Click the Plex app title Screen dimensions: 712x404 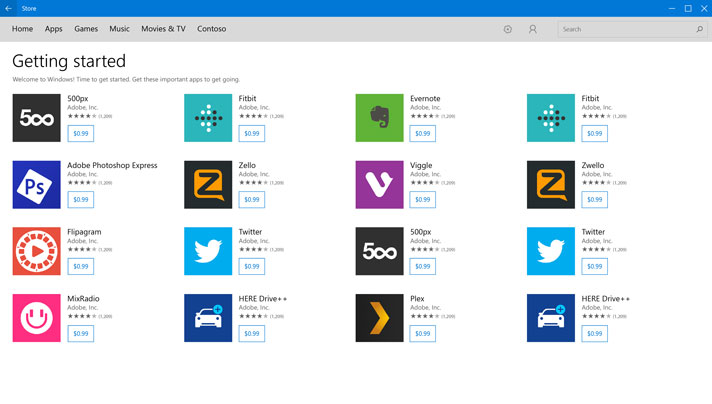click(417, 299)
